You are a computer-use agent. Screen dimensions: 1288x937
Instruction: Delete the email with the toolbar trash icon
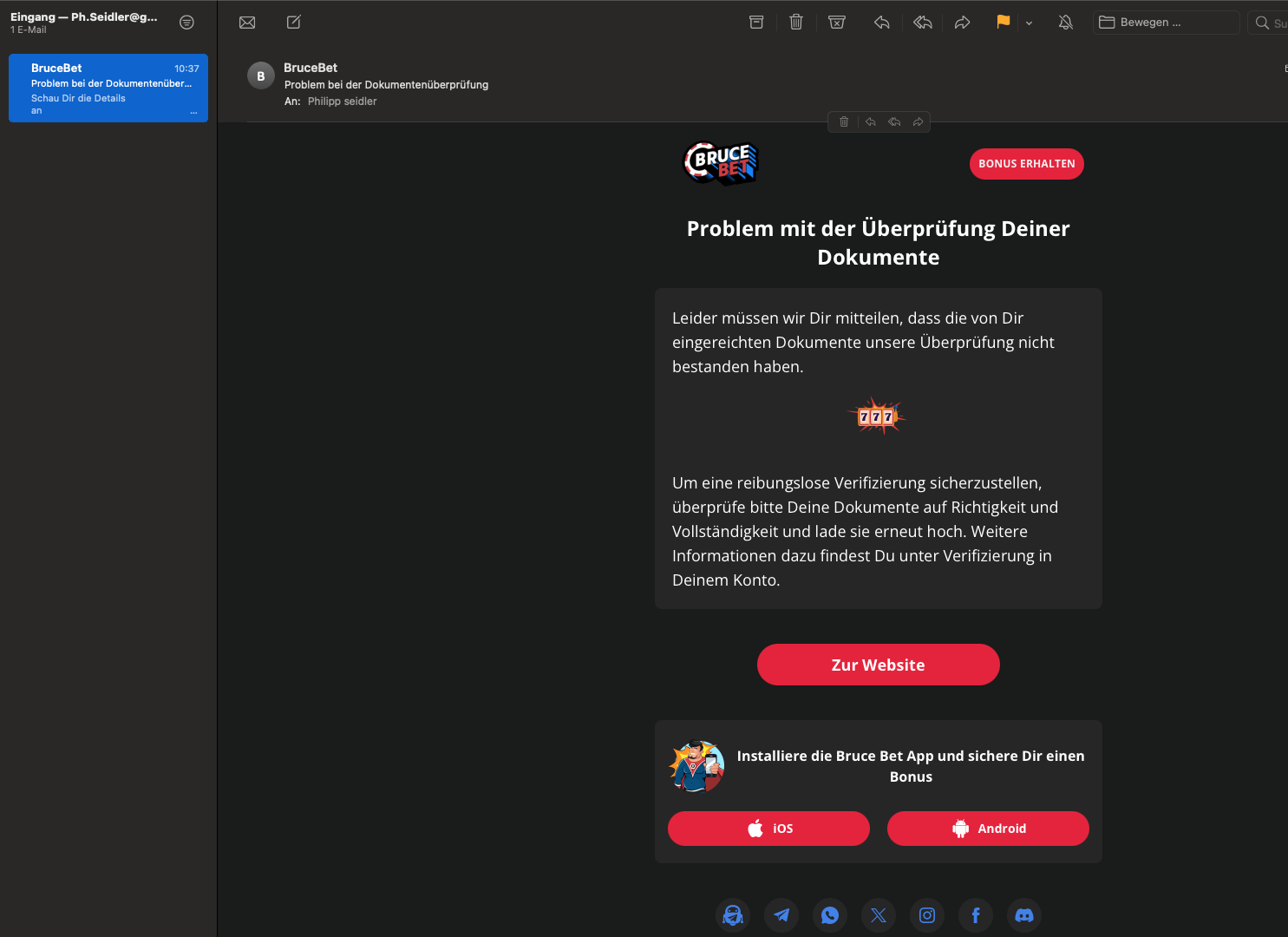(796, 23)
